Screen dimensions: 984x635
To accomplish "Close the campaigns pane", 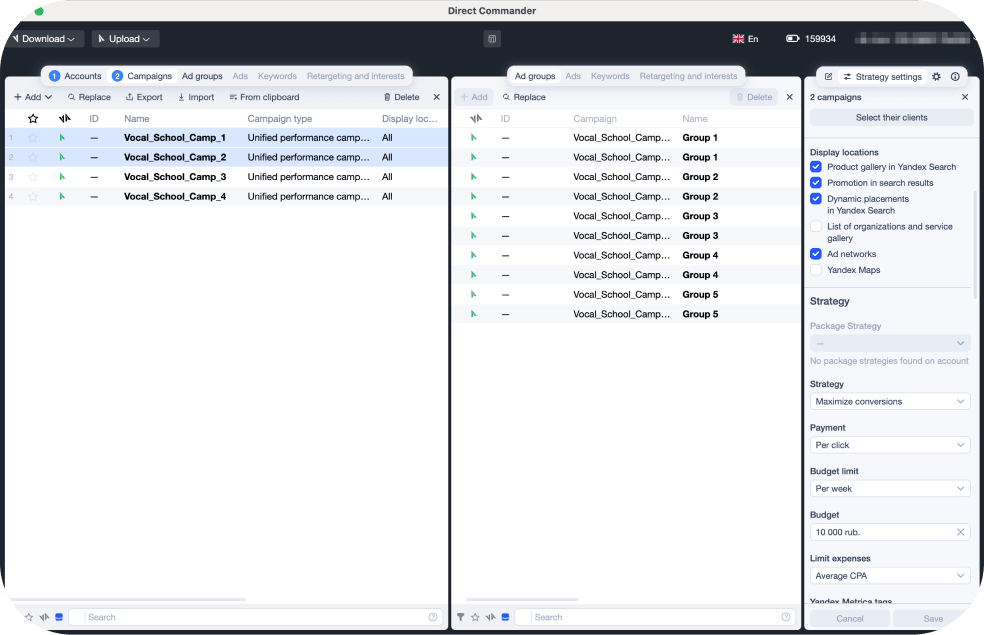I will (437, 97).
